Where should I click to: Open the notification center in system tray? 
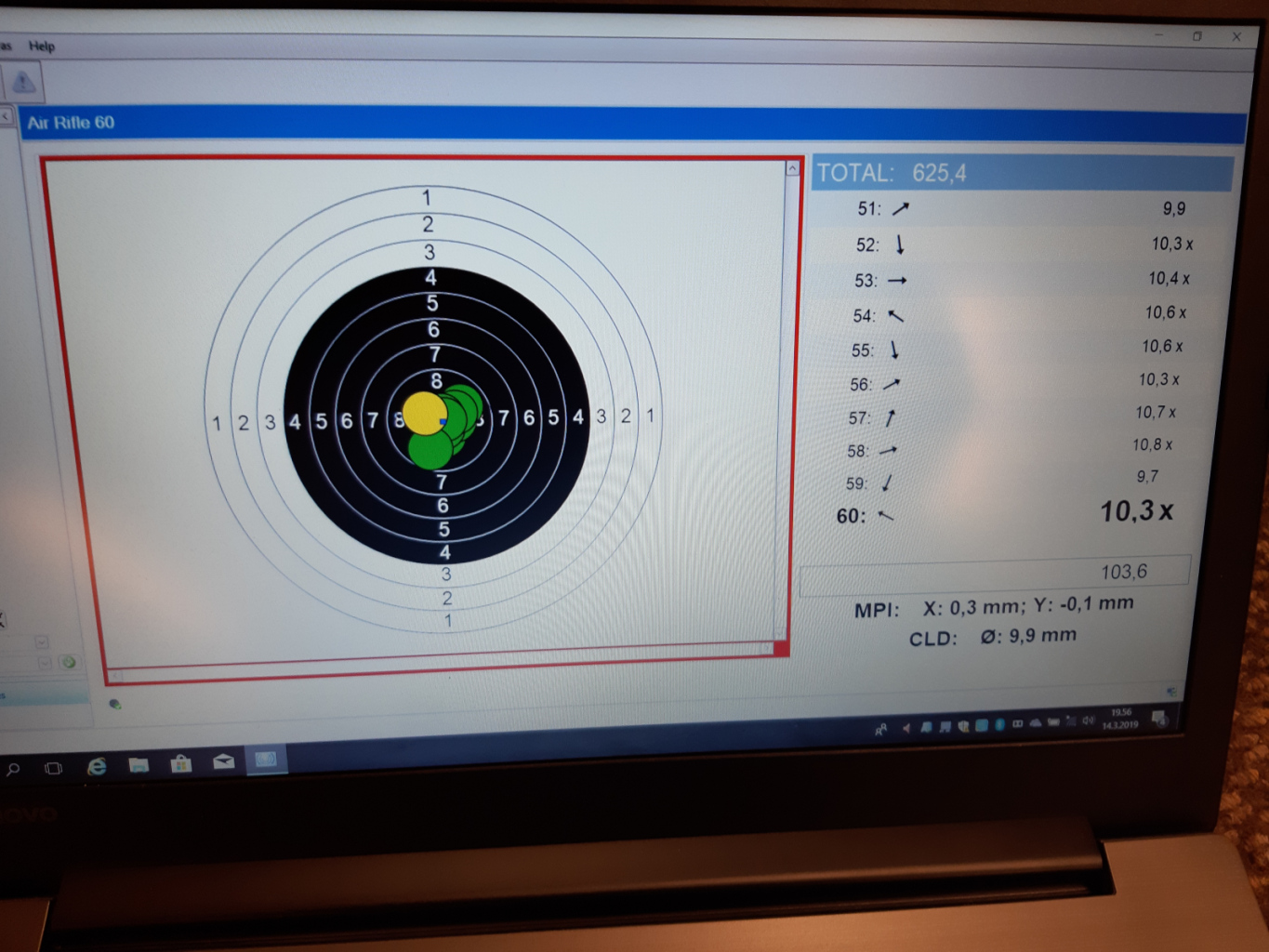coord(1158,718)
